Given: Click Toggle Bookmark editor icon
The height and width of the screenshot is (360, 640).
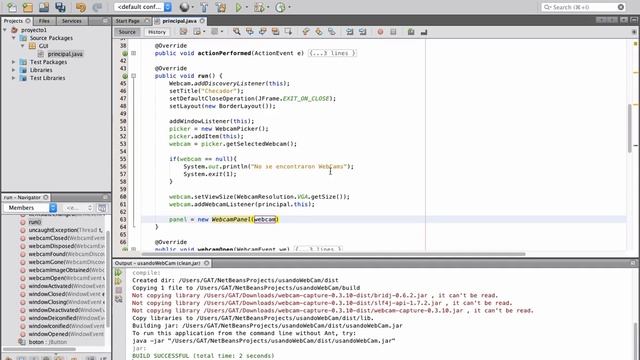Looking at the screenshot, I should [x=332, y=32].
